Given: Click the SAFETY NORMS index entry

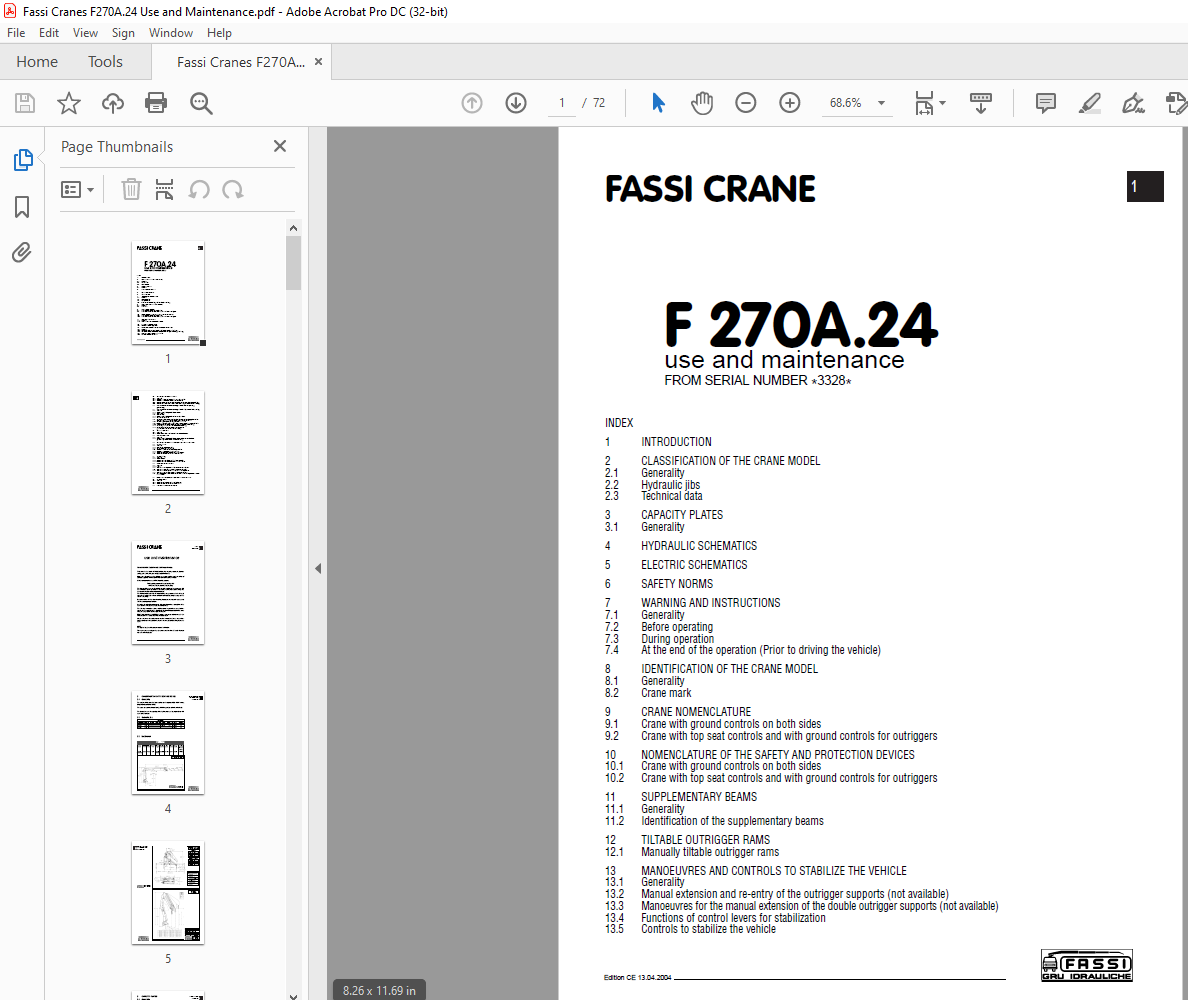Looking at the screenshot, I should tap(677, 584).
